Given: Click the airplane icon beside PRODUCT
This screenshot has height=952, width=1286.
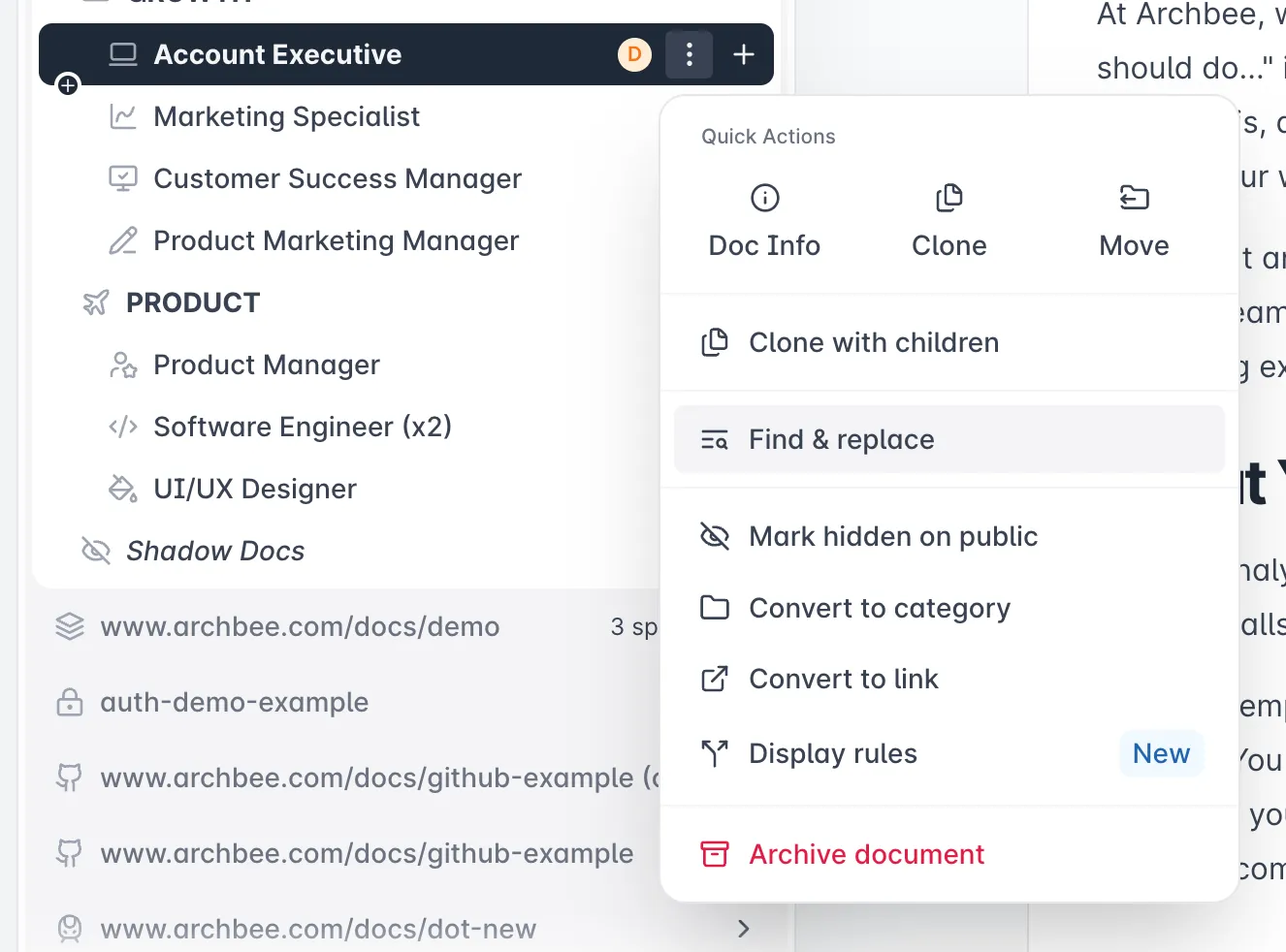Looking at the screenshot, I should 96,302.
